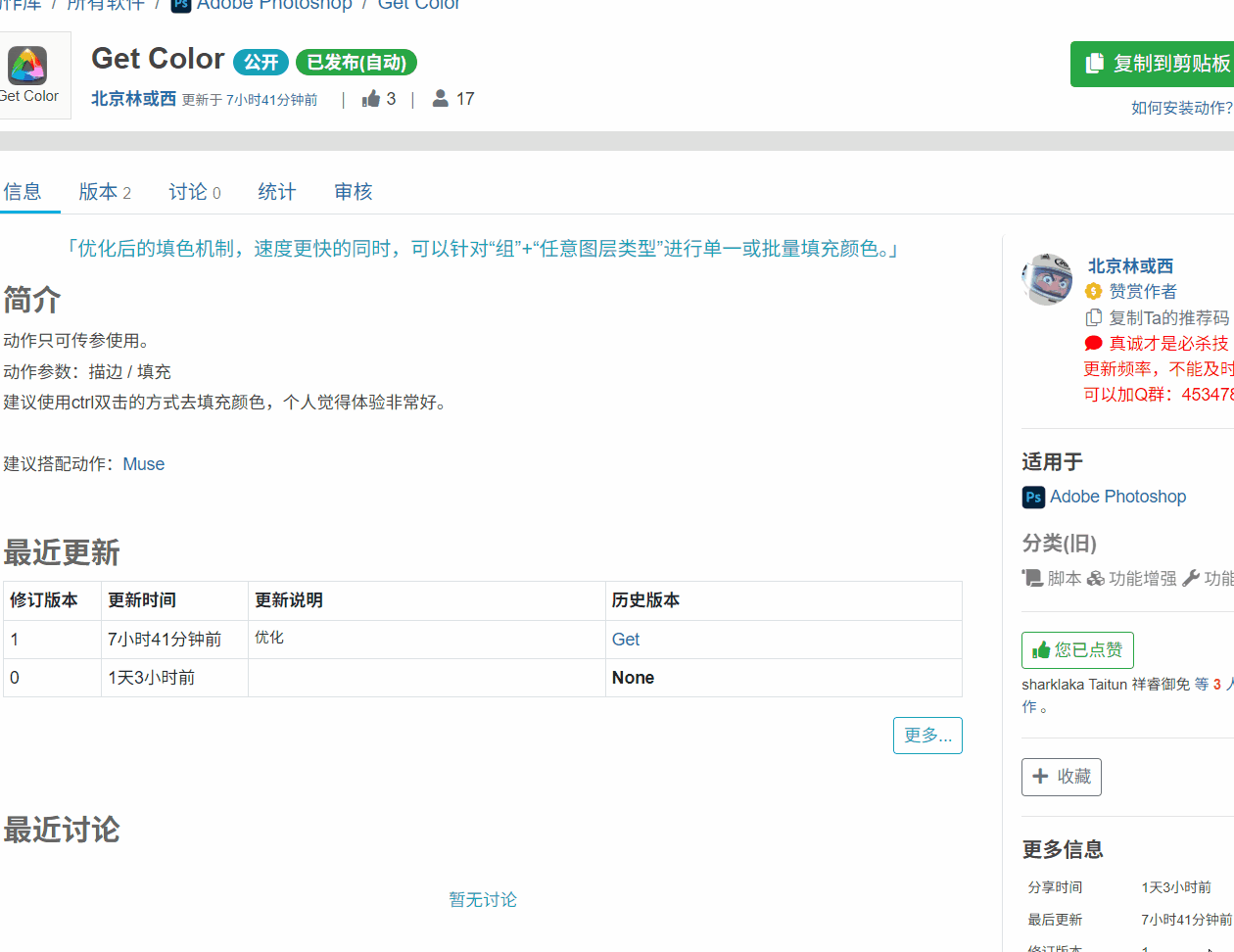
Task: Click 暂无讨论 text
Action: click(x=483, y=899)
